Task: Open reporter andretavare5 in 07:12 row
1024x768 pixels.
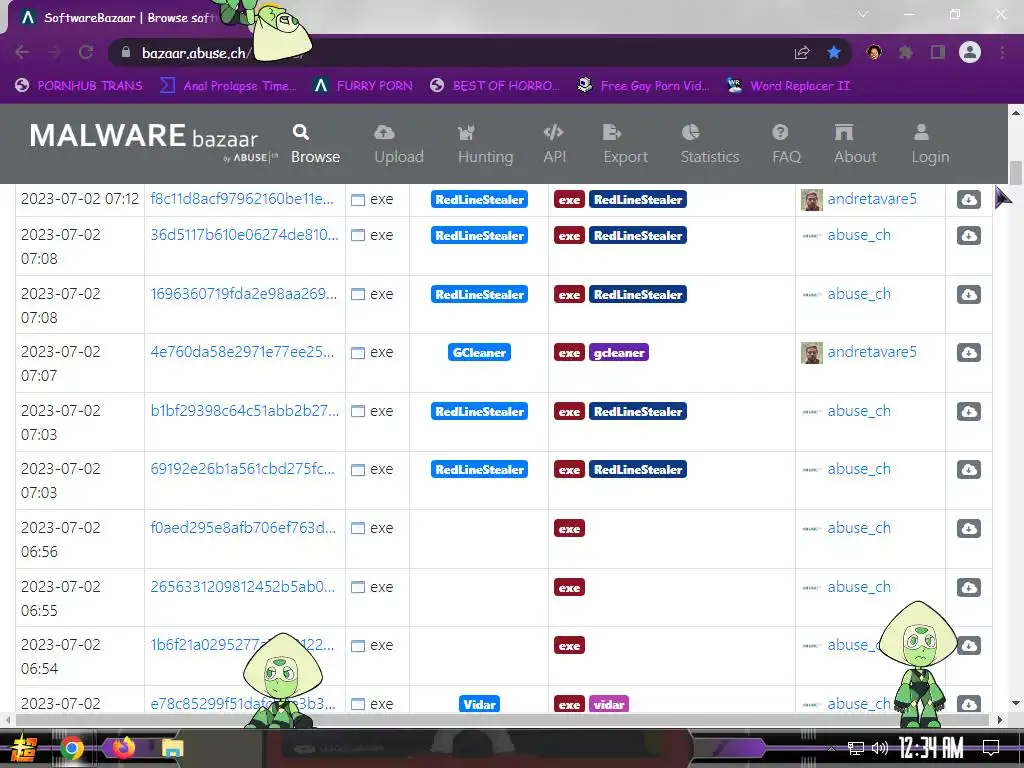Action: click(872, 199)
